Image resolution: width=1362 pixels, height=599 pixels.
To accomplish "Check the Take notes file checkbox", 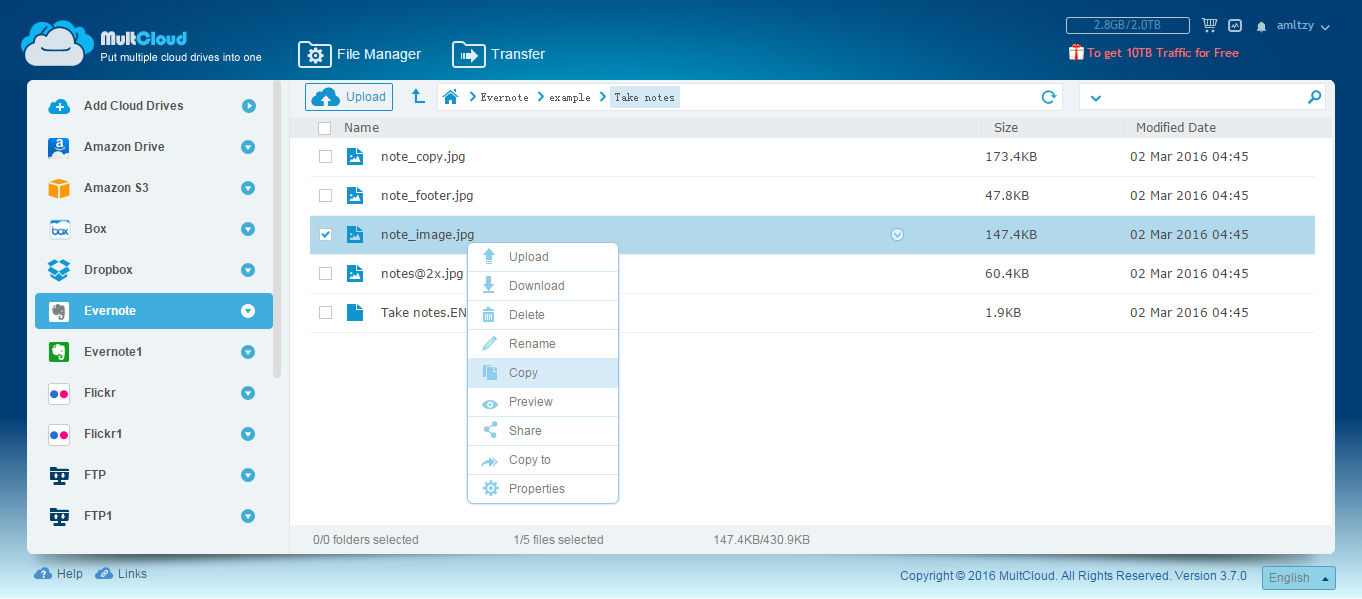I will pyautogui.click(x=325, y=312).
